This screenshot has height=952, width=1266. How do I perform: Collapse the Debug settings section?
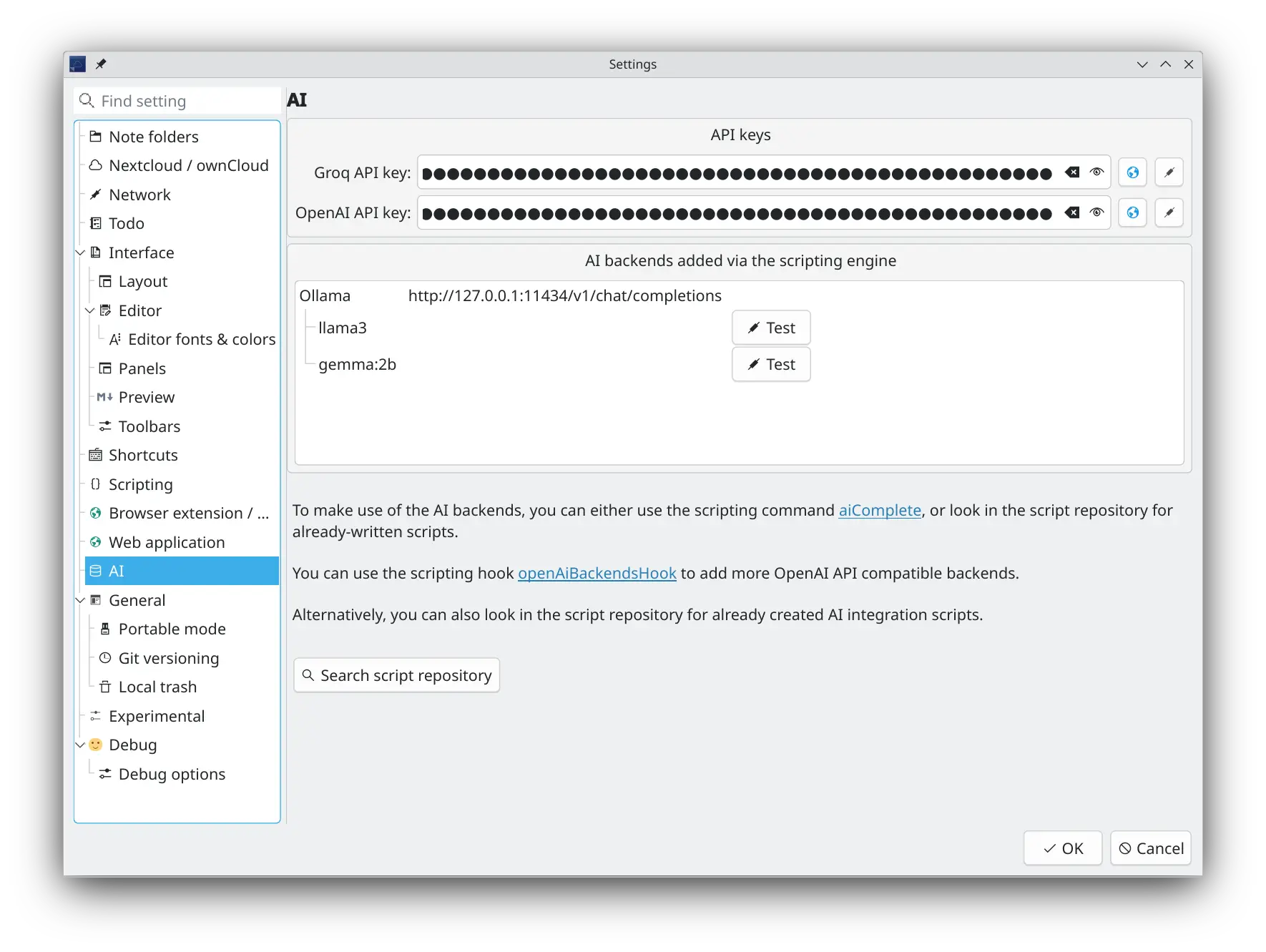pyautogui.click(x=80, y=745)
